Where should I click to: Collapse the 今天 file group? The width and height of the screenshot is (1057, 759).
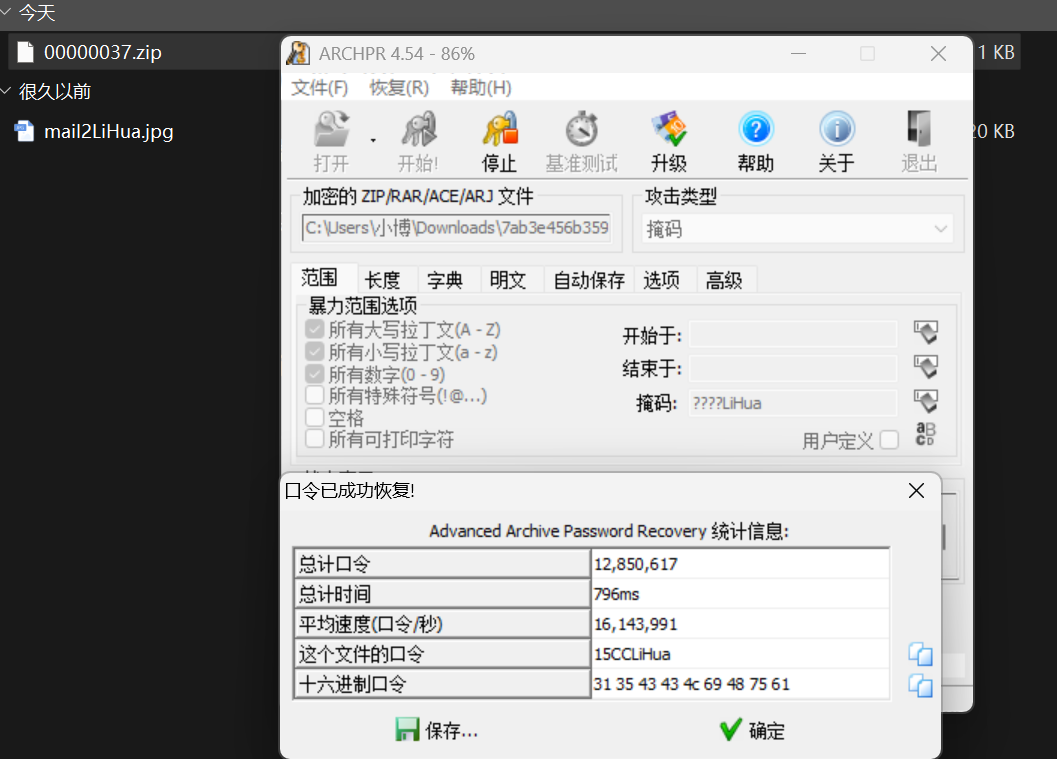tap(8, 13)
